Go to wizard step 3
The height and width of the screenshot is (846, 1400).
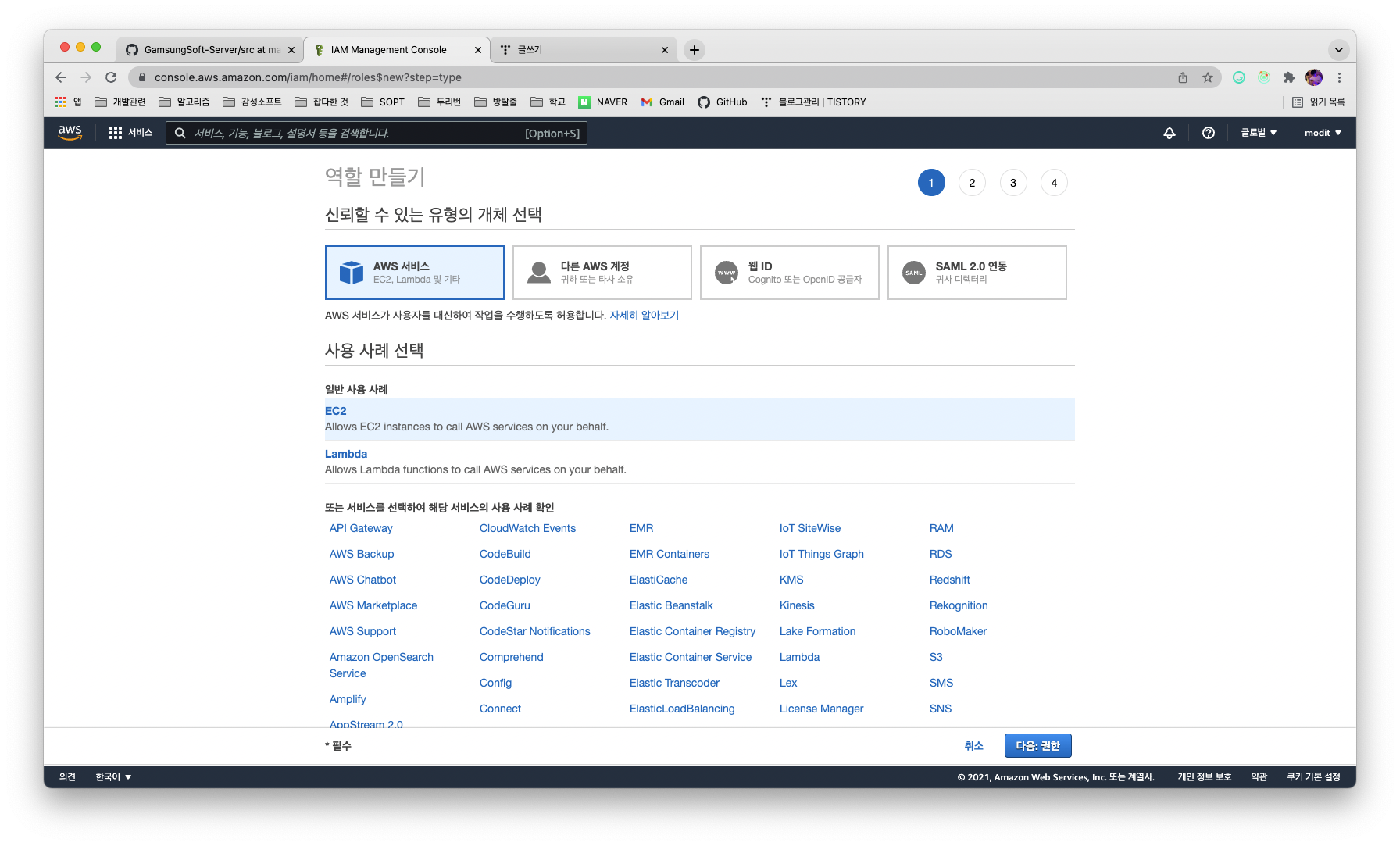(x=1013, y=183)
